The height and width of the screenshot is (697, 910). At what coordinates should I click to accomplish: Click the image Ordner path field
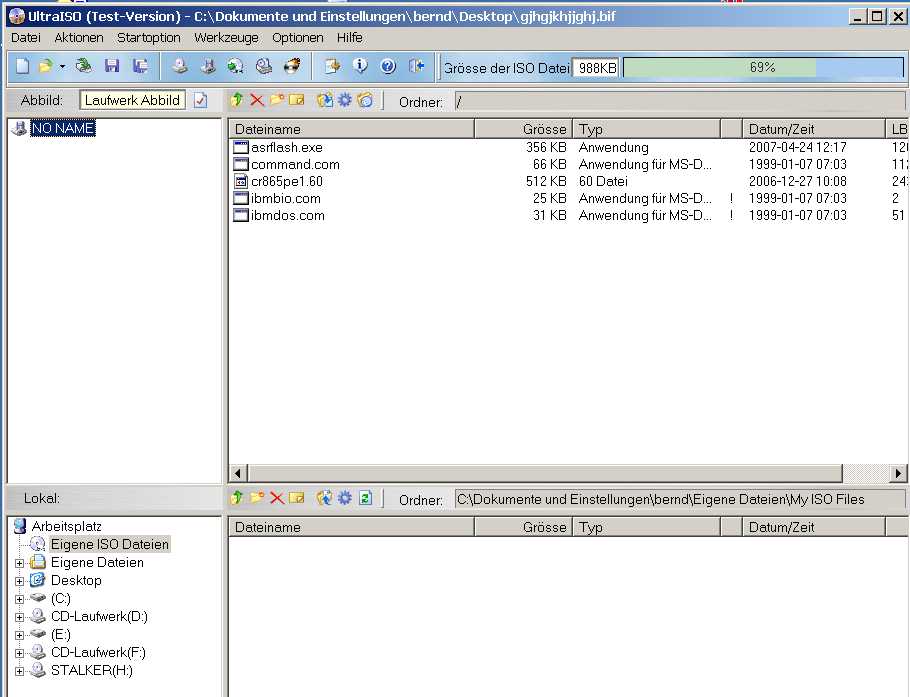pyautogui.click(x=680, y=102)
